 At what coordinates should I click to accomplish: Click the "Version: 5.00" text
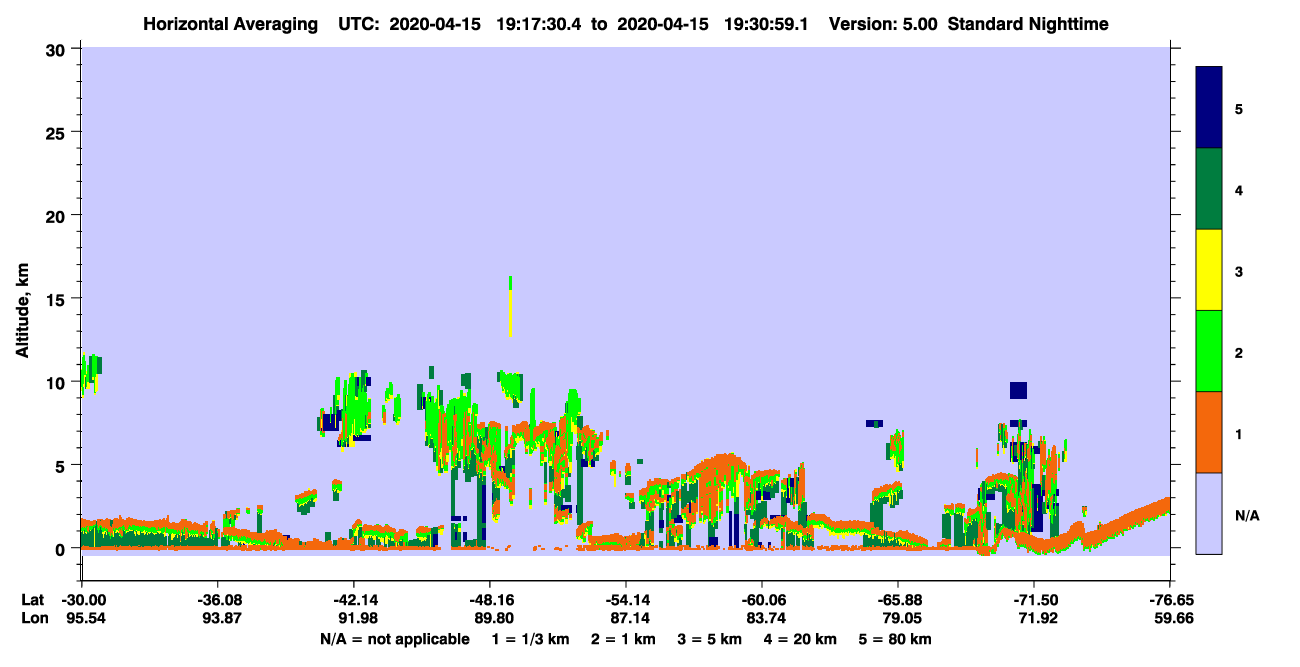pos(882,23)
